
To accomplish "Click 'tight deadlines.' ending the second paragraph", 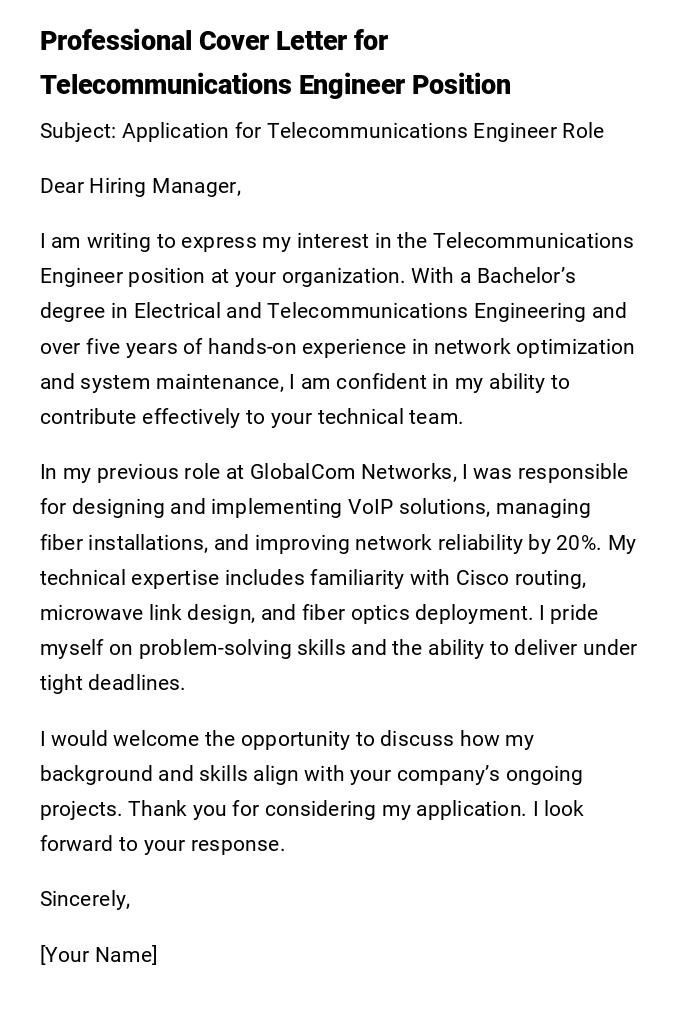I will (x=112, y=683).
